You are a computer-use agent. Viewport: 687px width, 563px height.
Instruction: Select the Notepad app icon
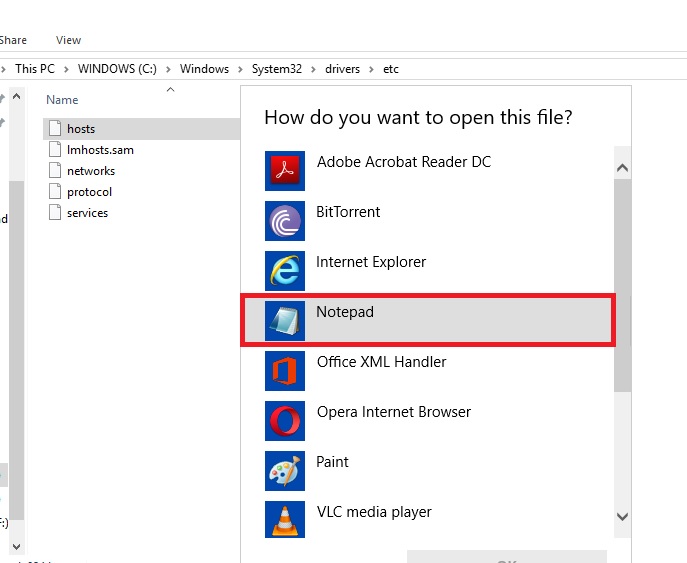point(285,321)
